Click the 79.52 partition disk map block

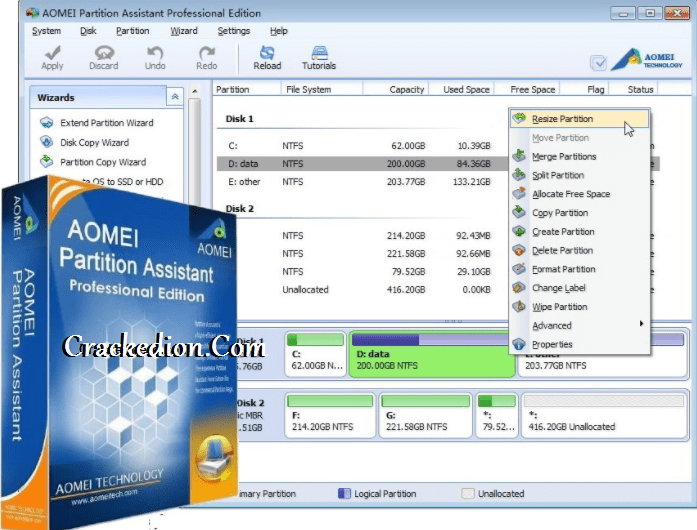point(497,415)
